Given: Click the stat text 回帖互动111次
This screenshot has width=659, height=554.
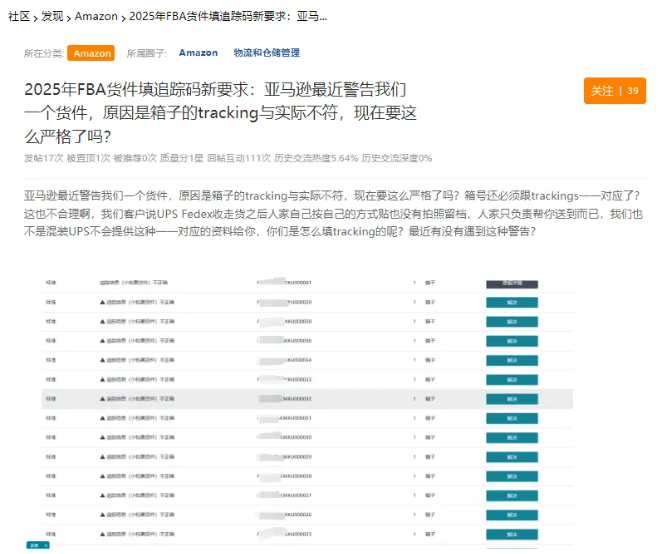Looking at the screenshot, I should pyautogui.click(x=239, y=158).
